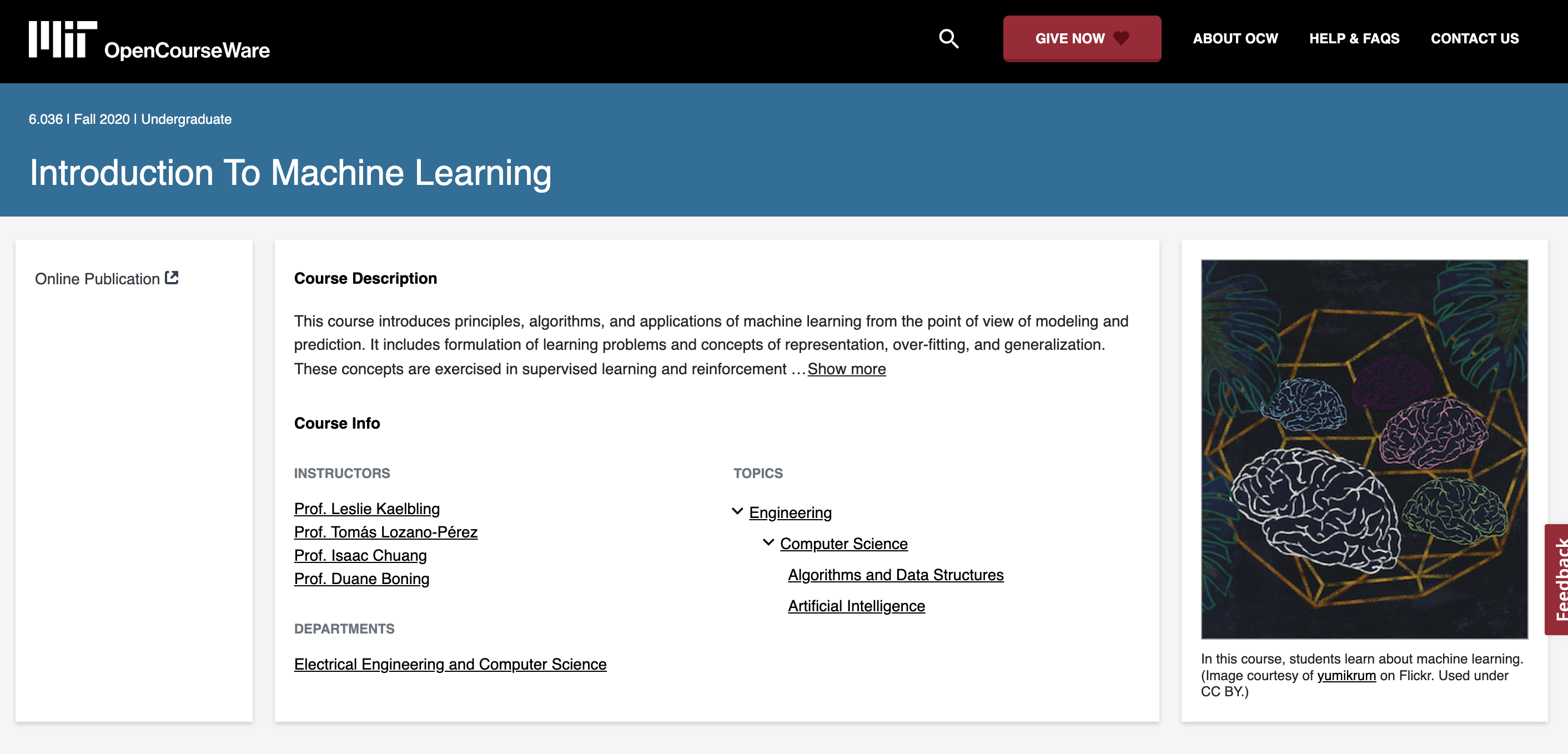Select the Artificial Intelligence topic link
Image resolution: width=1568 pixels, height=754 pixels.
click(856, 606)
